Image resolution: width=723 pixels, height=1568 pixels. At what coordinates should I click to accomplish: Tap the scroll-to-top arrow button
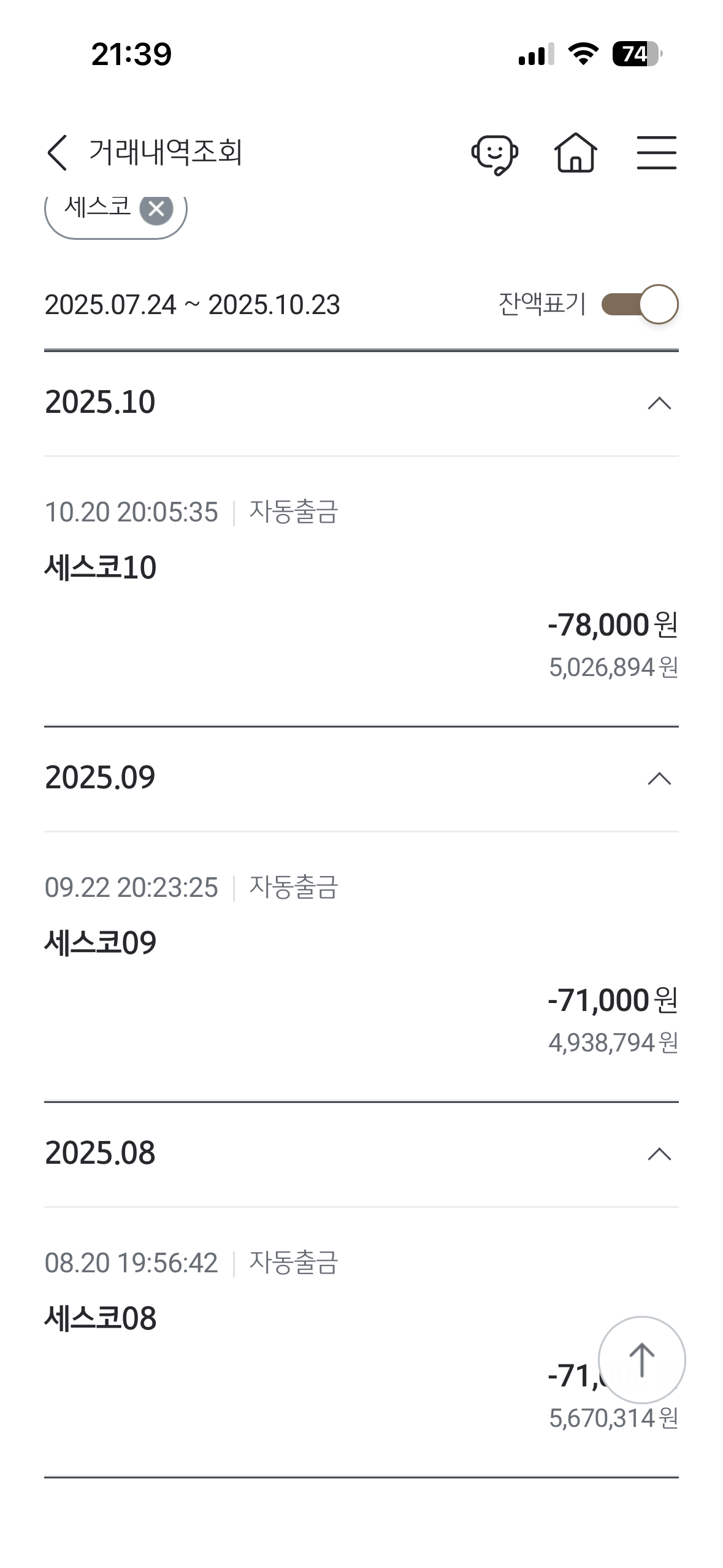click(x=641, y=1359)
